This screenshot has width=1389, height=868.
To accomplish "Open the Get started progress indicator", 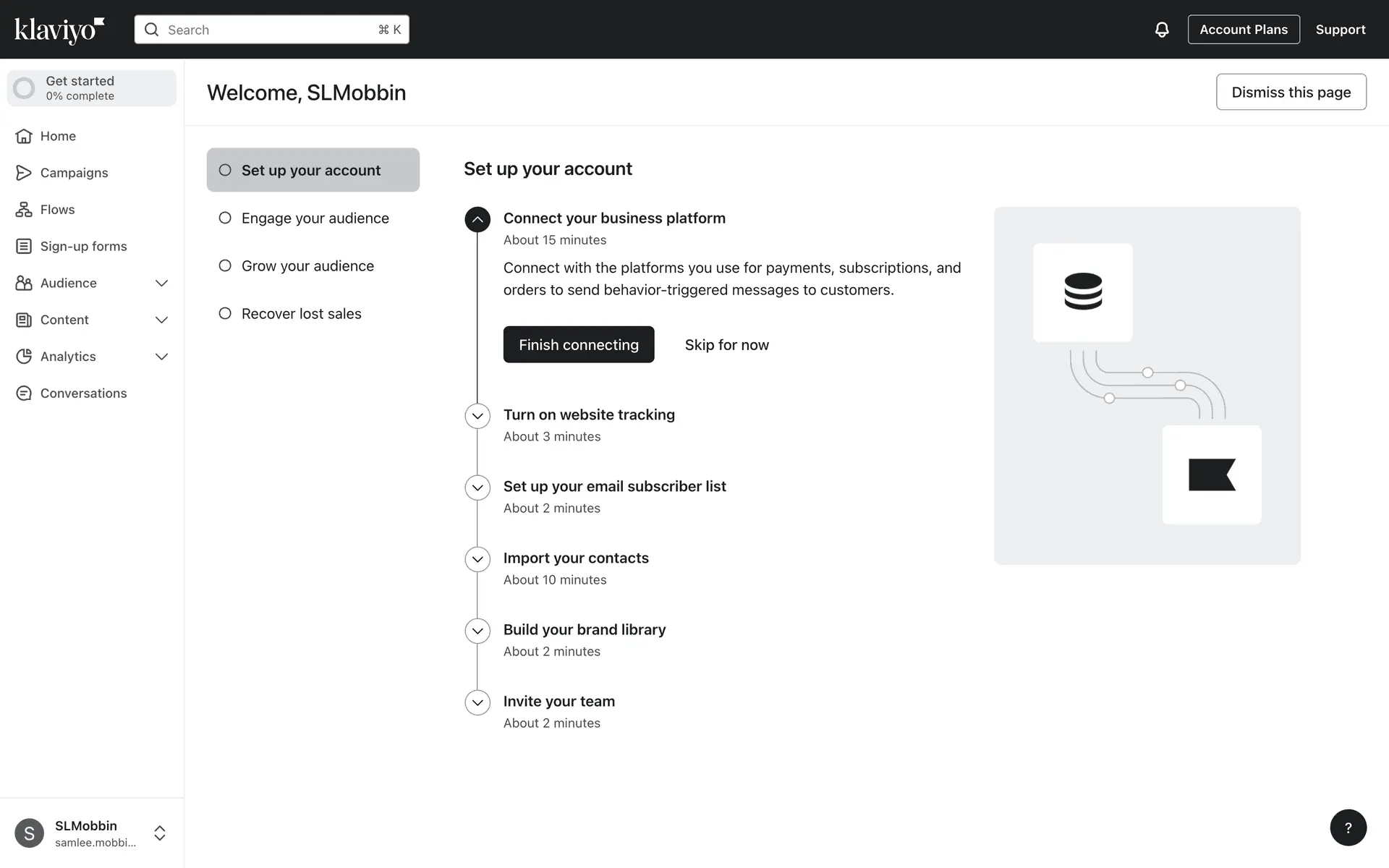I will point(91,88).
